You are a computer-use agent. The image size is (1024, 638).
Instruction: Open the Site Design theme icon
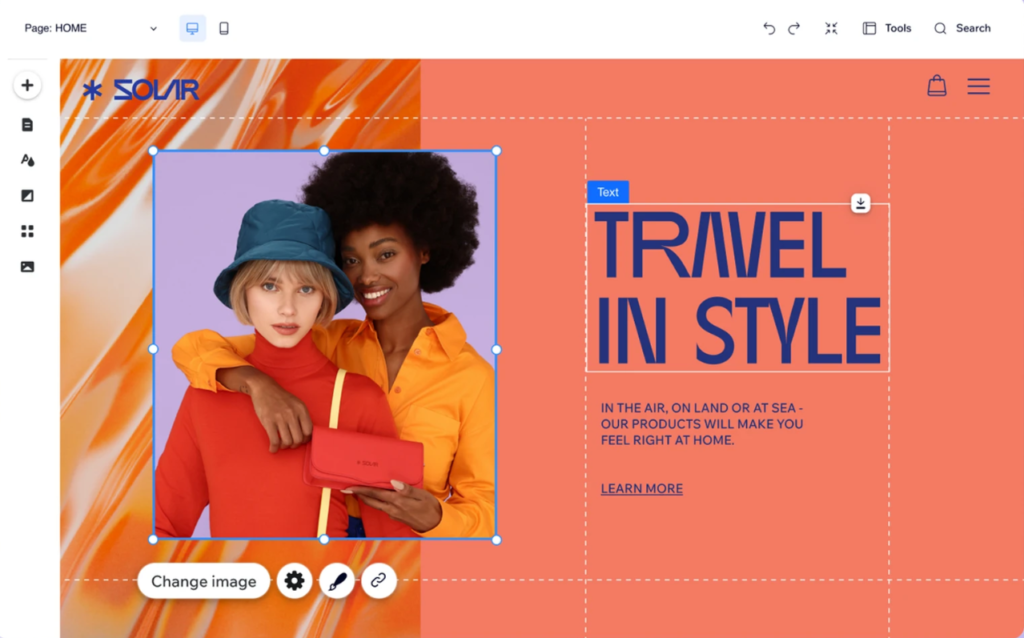point(27,160)
